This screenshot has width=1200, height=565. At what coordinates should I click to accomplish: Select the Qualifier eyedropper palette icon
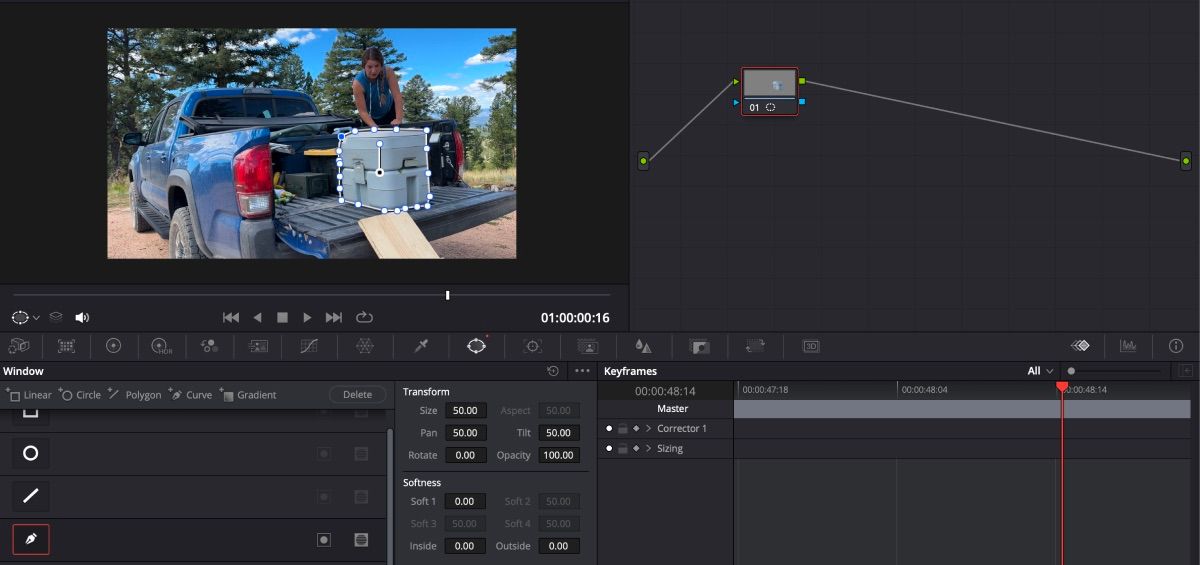point(421,346)
